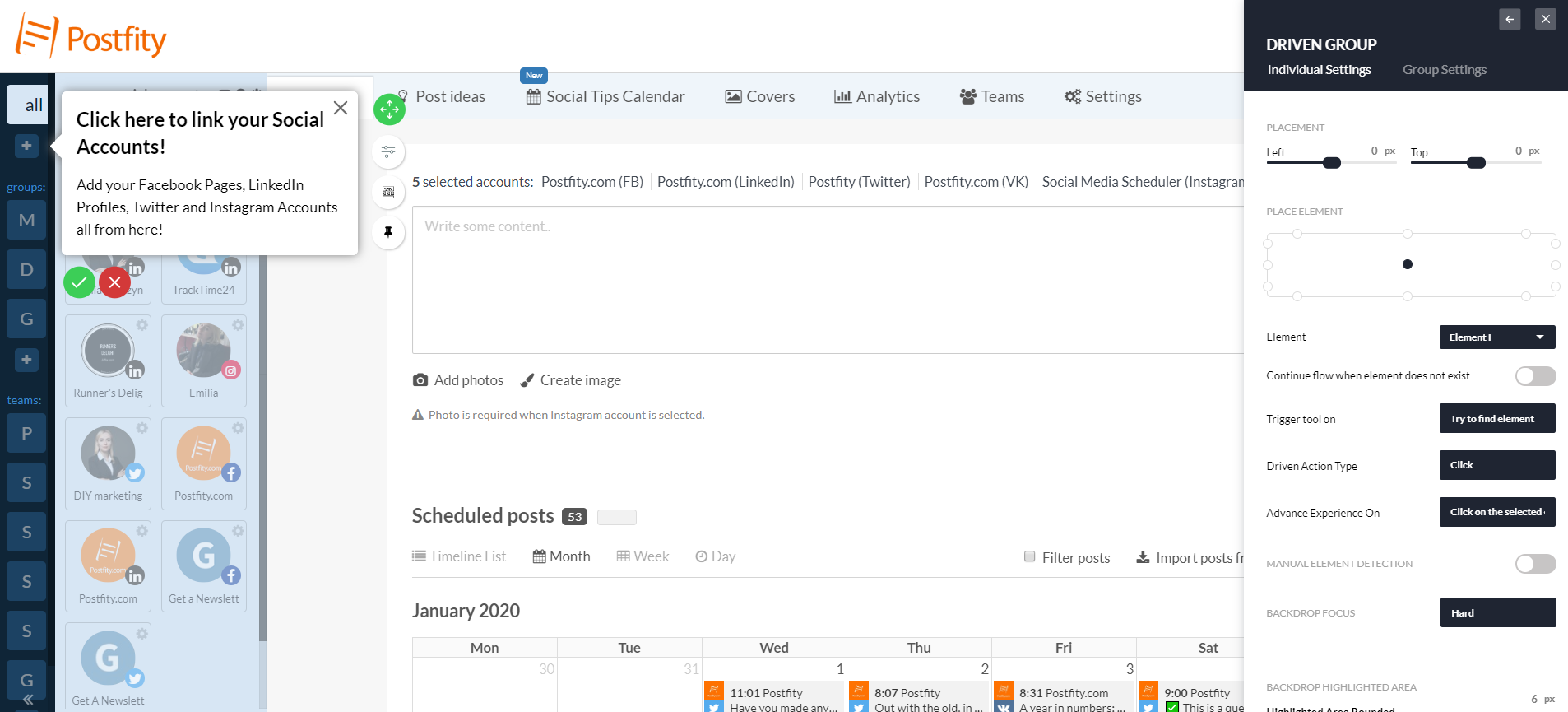Click the Write some content text area
This screenshot has width=1568, height=712.
828,280
